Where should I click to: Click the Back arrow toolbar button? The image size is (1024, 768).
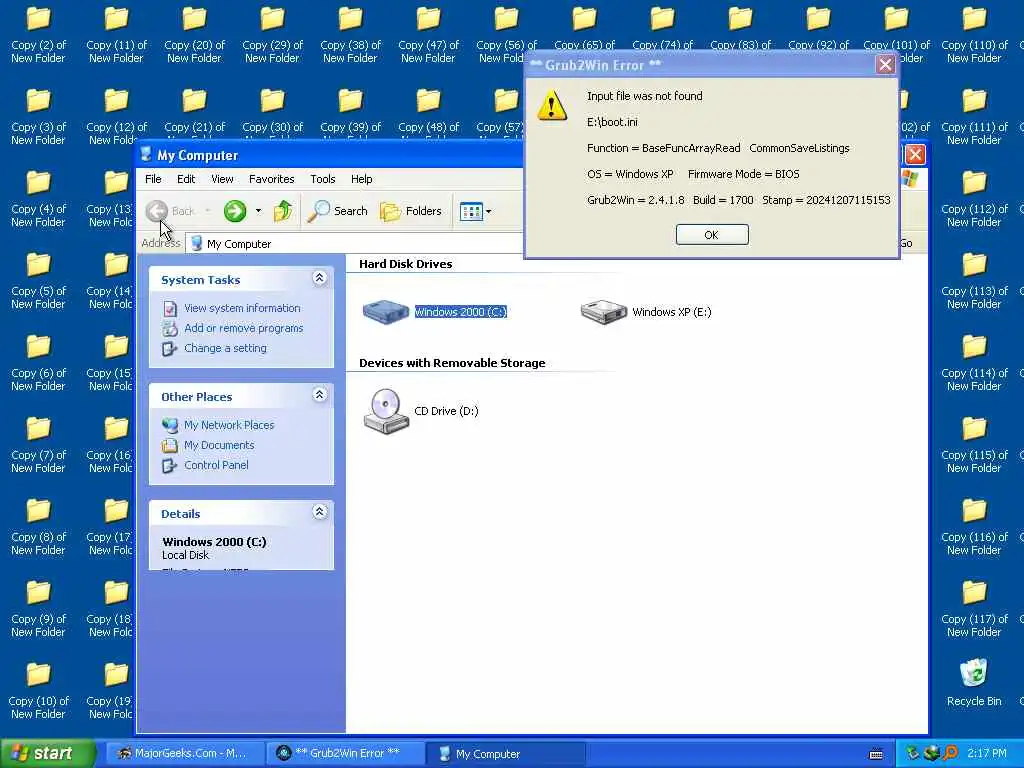[157, 211]
